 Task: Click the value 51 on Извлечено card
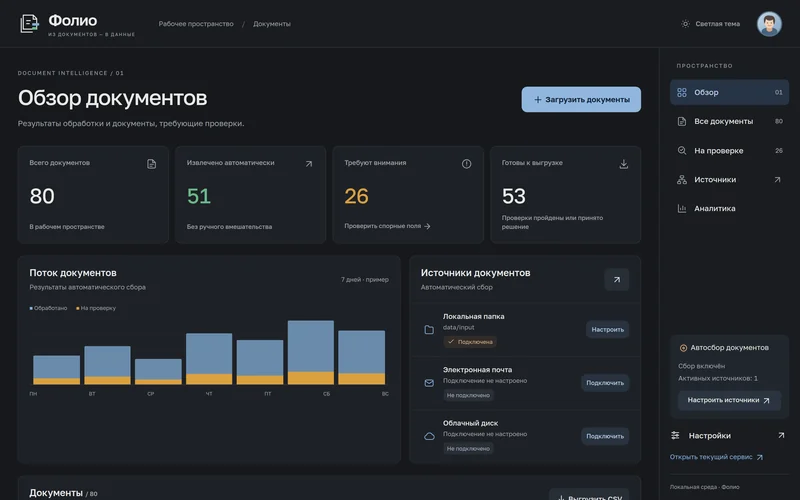point(199,196)
